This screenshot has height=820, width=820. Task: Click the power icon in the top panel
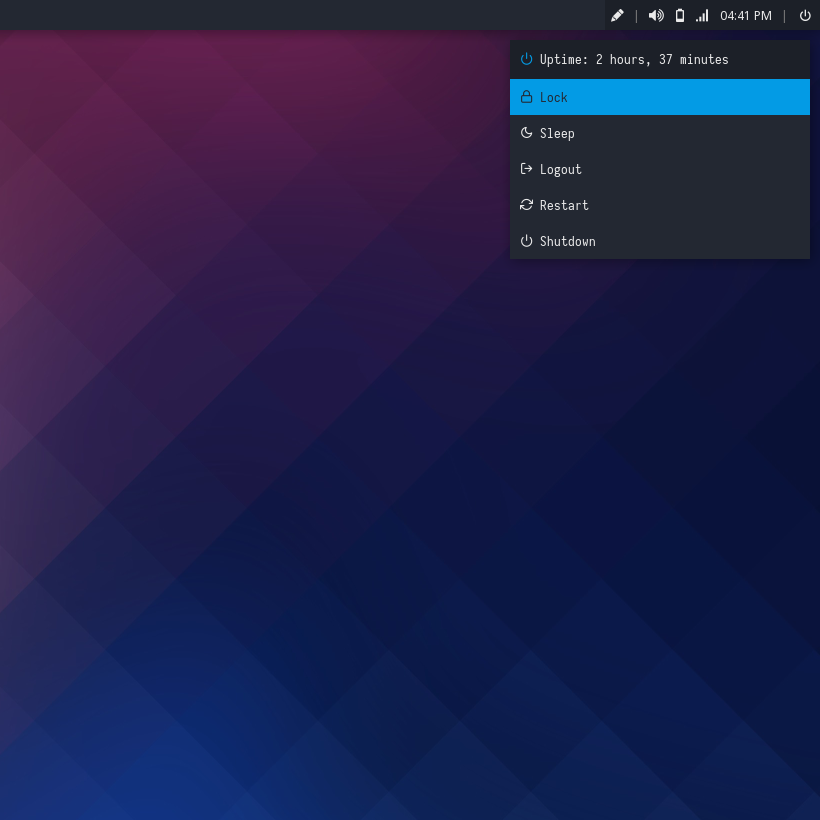coord(805,15)
